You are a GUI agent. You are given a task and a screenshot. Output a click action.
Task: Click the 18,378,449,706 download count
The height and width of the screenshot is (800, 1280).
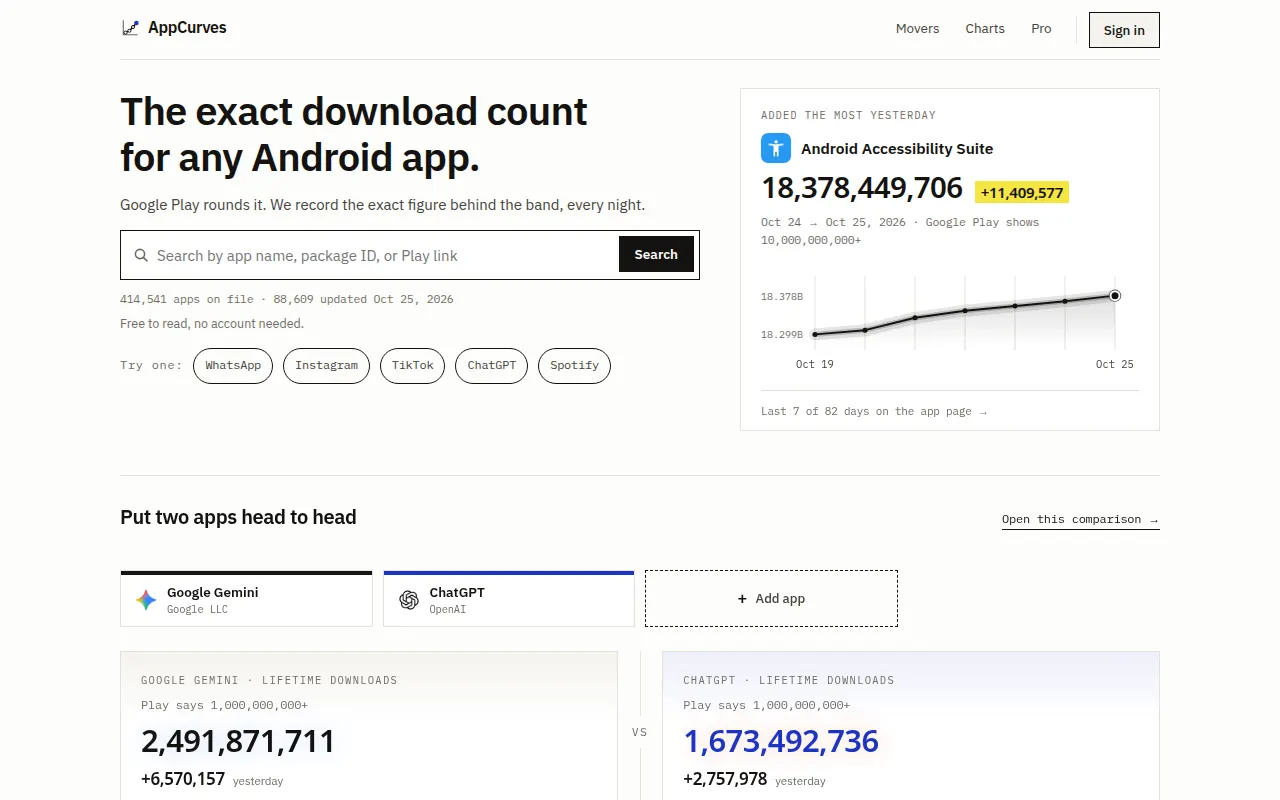click(x=862, y=188)
